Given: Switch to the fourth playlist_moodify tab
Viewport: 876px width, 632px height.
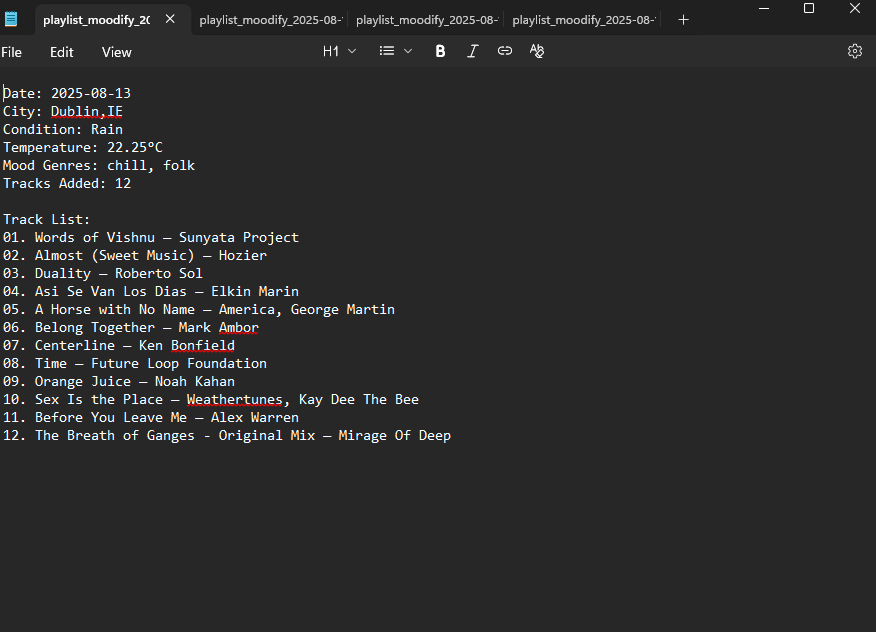Looking at the screenshot, I should tap(583, 20).
